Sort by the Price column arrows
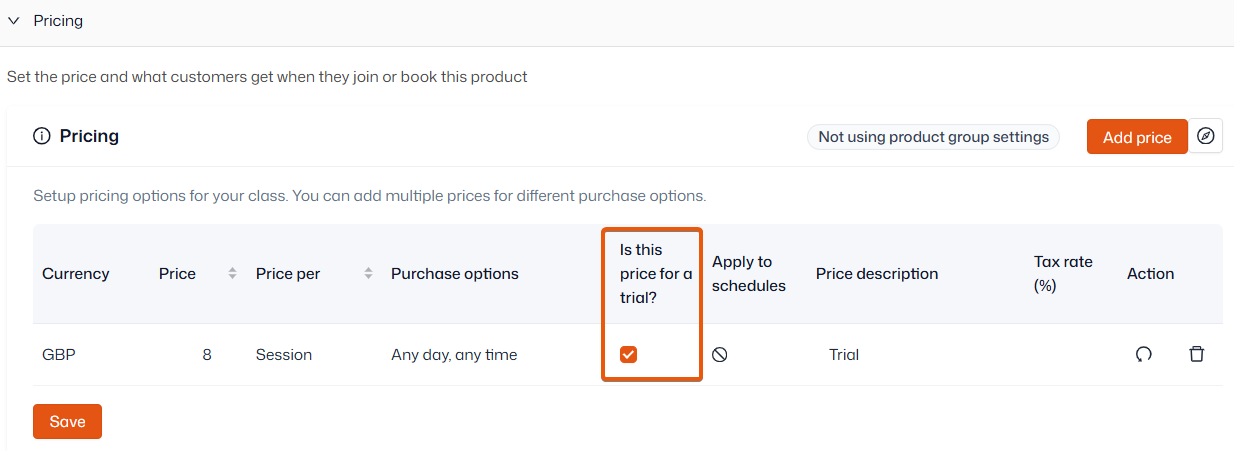 [232, 274]
